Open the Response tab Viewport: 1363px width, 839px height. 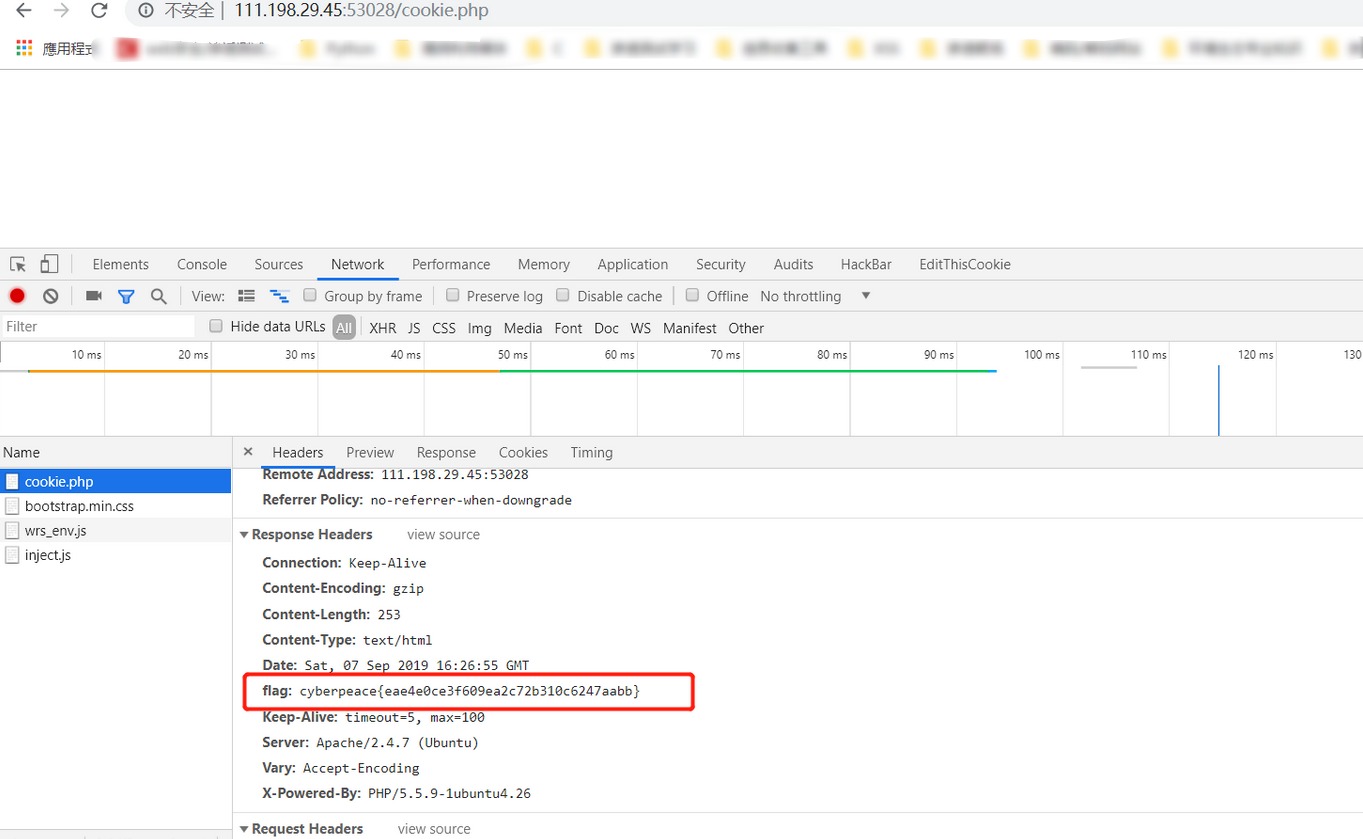446,452
